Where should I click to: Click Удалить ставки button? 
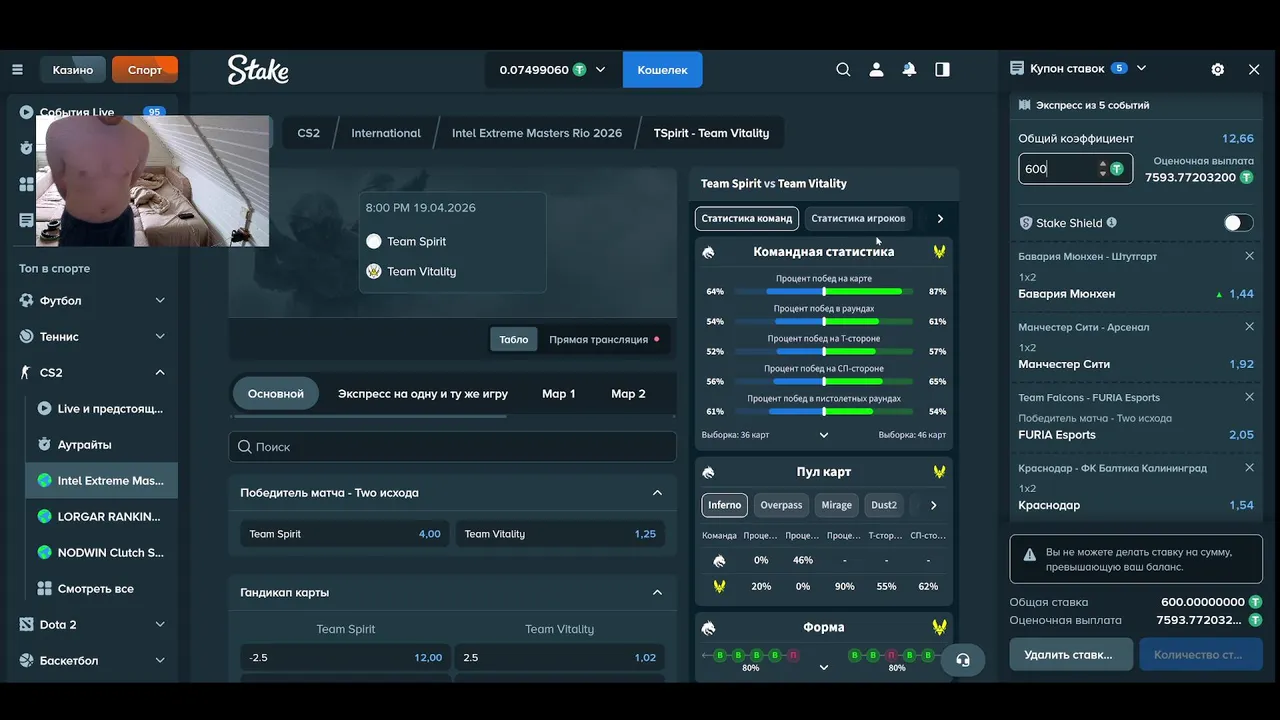tap(1071, 654)
